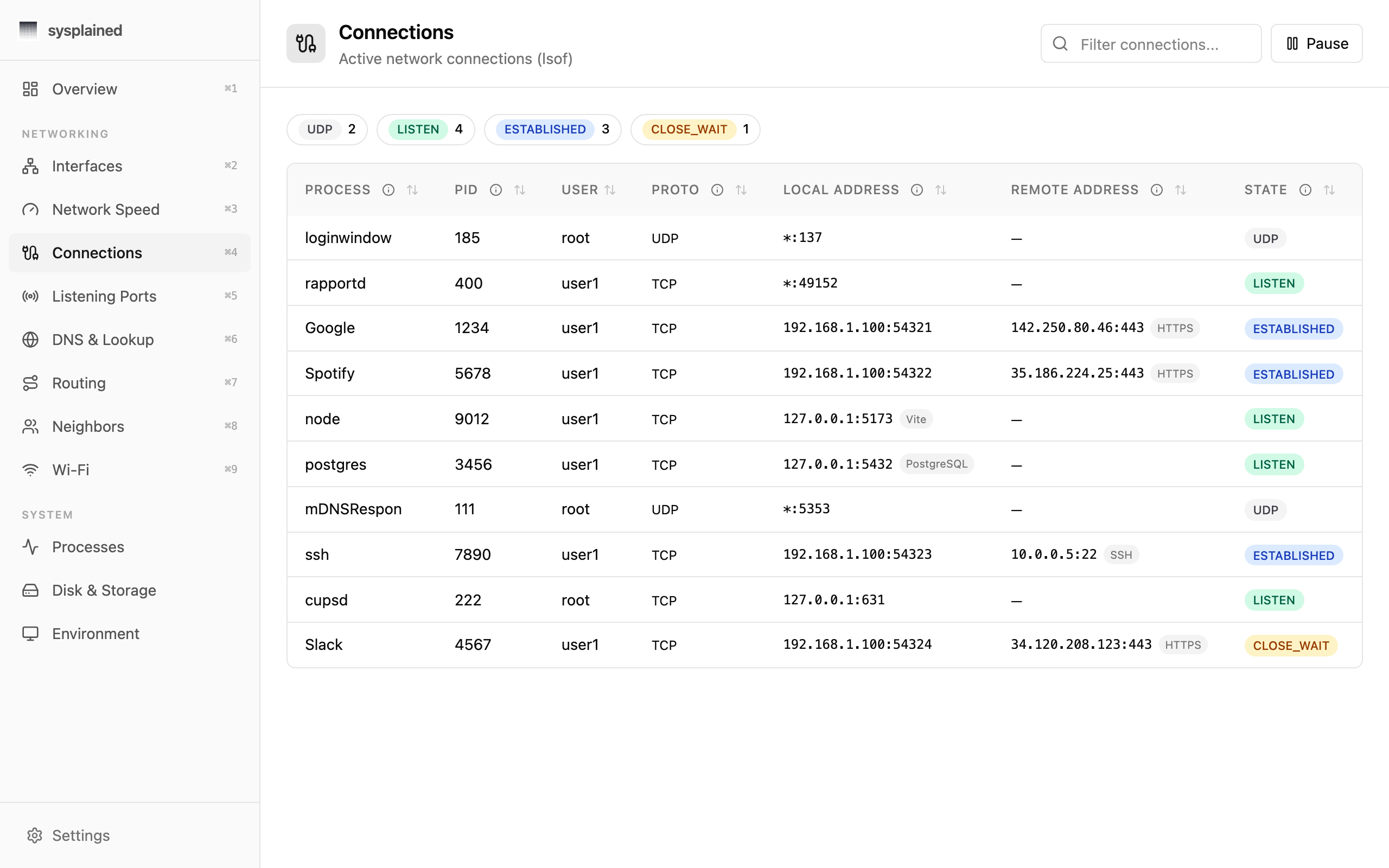Viewport: 1389px width, 868px height.
Task: Click the Settings gear icon
Action: point(35,835)
